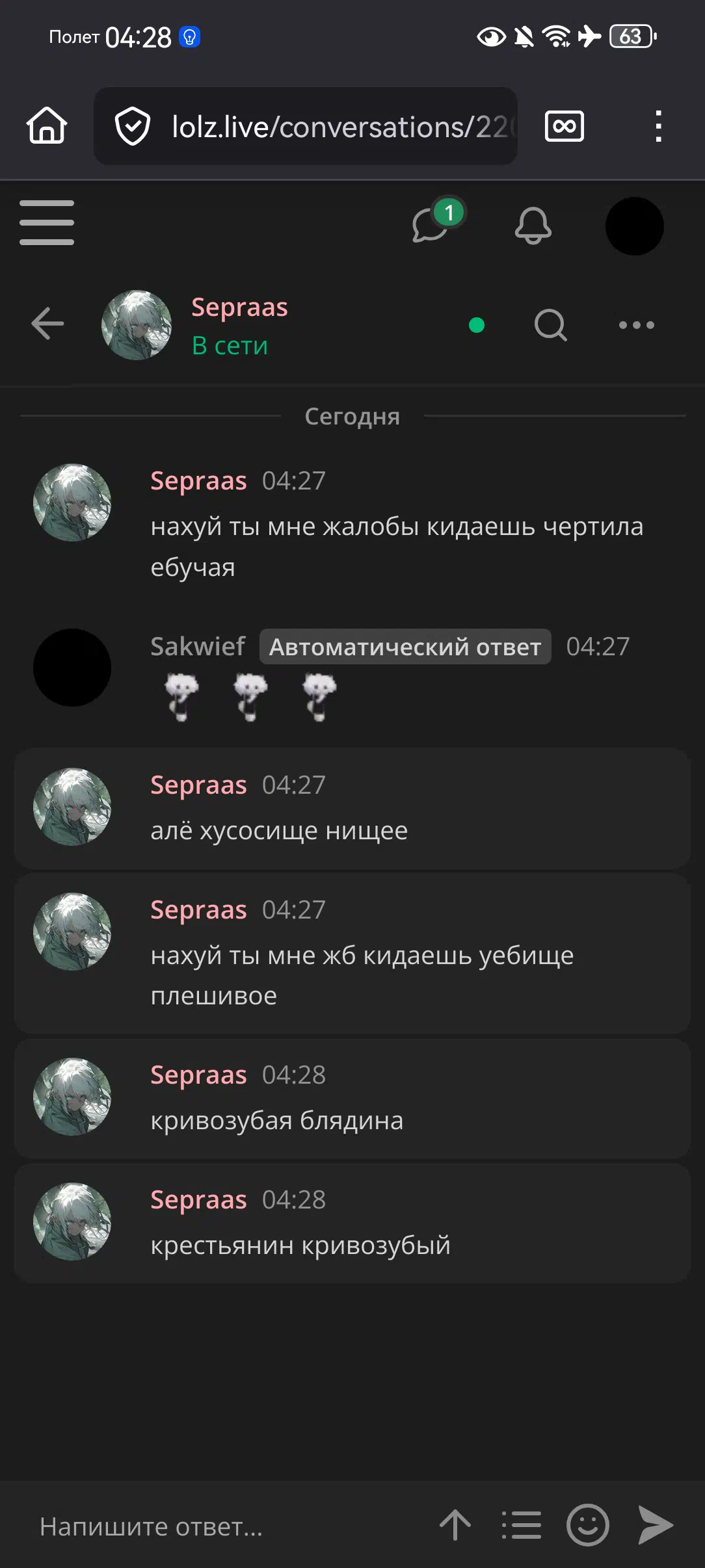Open Sepraas profile from conversation header name
This screenshot has height=1568, width=705.
click(x=239, y=307)
